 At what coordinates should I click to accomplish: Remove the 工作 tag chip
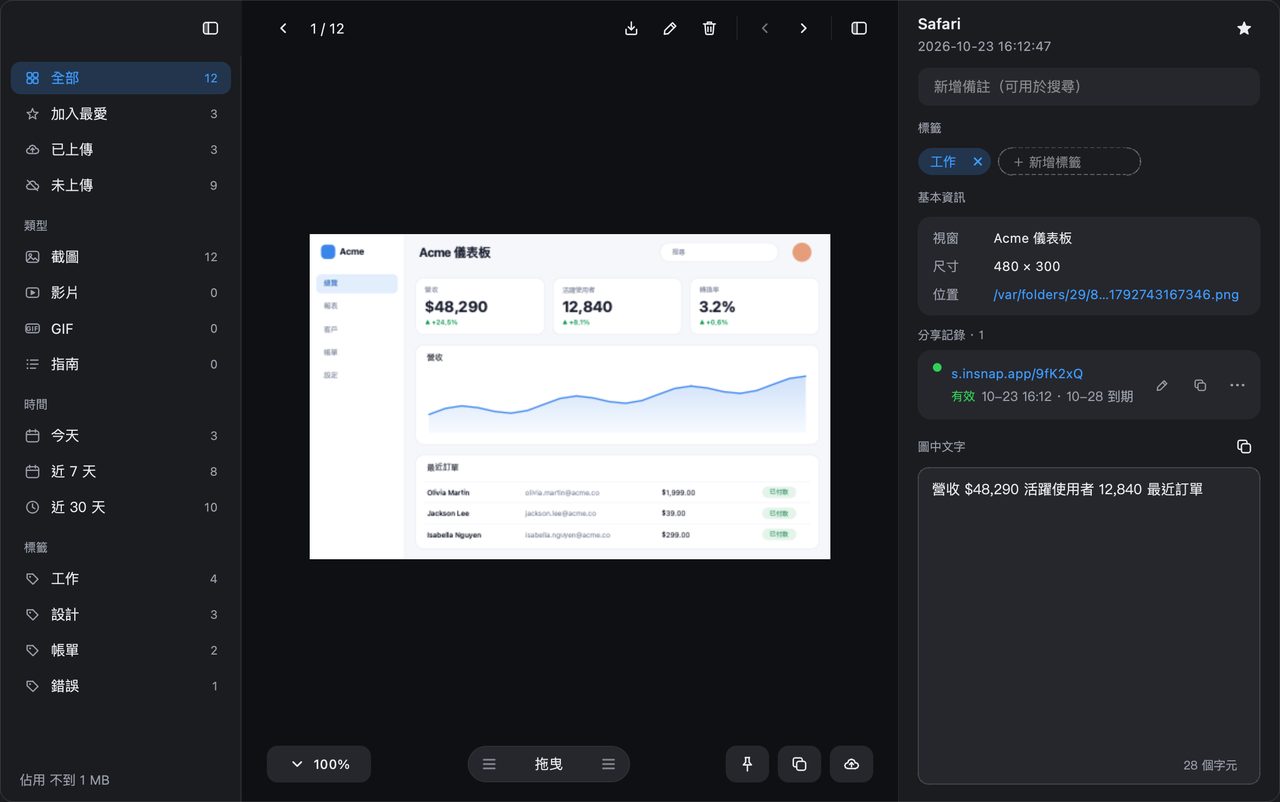coord(978,161)
